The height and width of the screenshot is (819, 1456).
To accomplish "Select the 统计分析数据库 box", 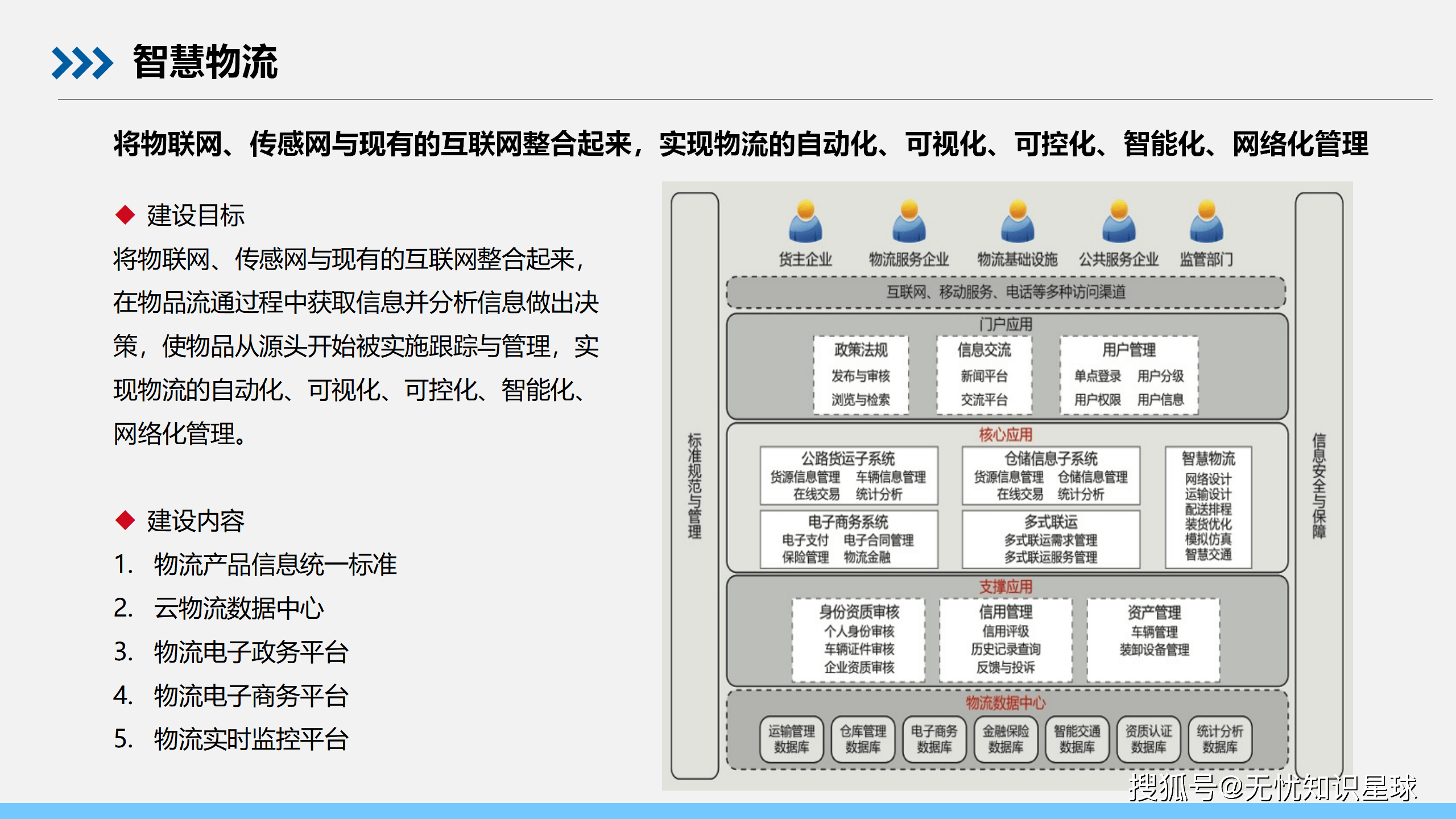I will point(1219,739).
